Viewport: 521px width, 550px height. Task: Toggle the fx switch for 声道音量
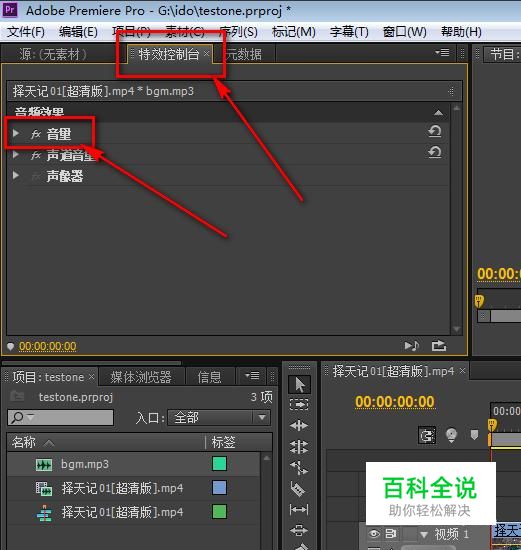(36, 155)
